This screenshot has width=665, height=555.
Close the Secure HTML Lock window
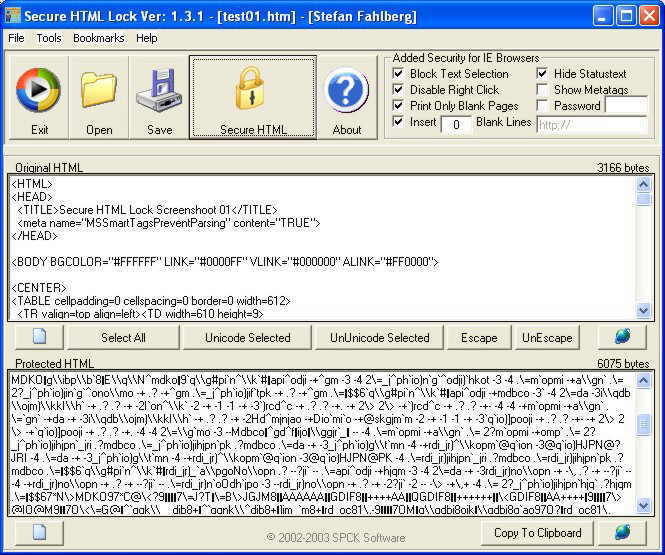click(649, 16)
